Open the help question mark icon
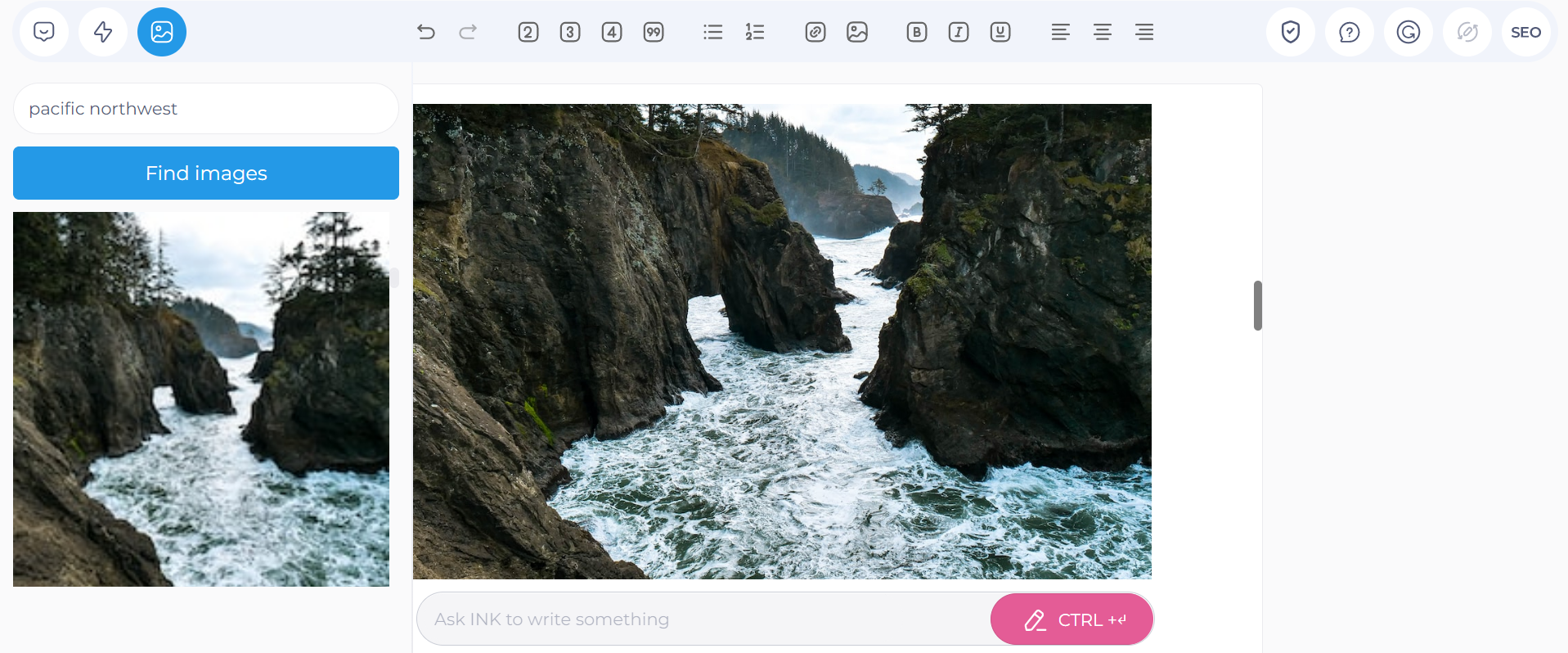 [x=1350, y=32]
